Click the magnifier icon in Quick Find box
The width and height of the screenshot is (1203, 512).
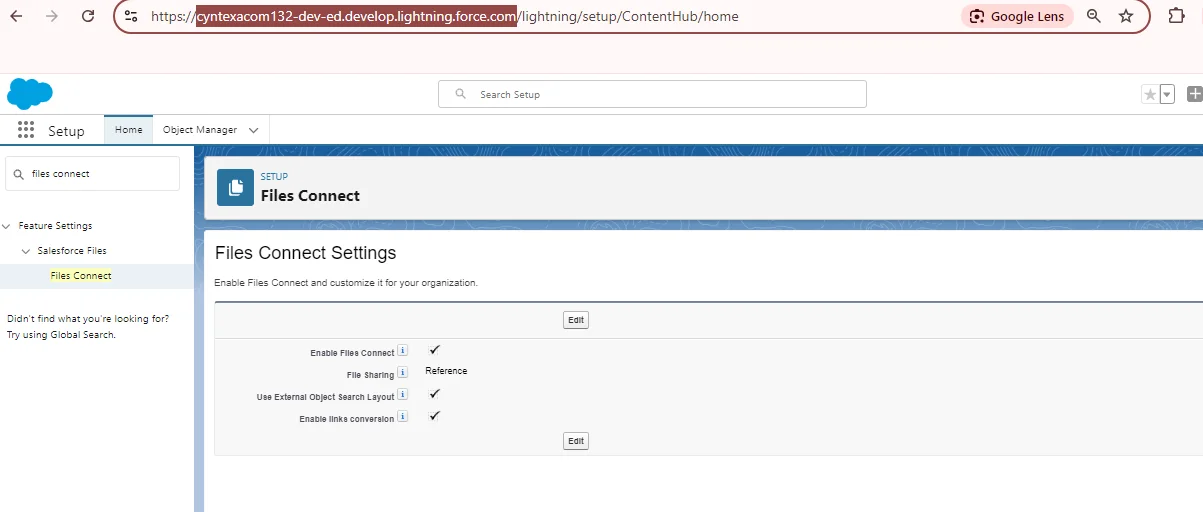point(19,174)
